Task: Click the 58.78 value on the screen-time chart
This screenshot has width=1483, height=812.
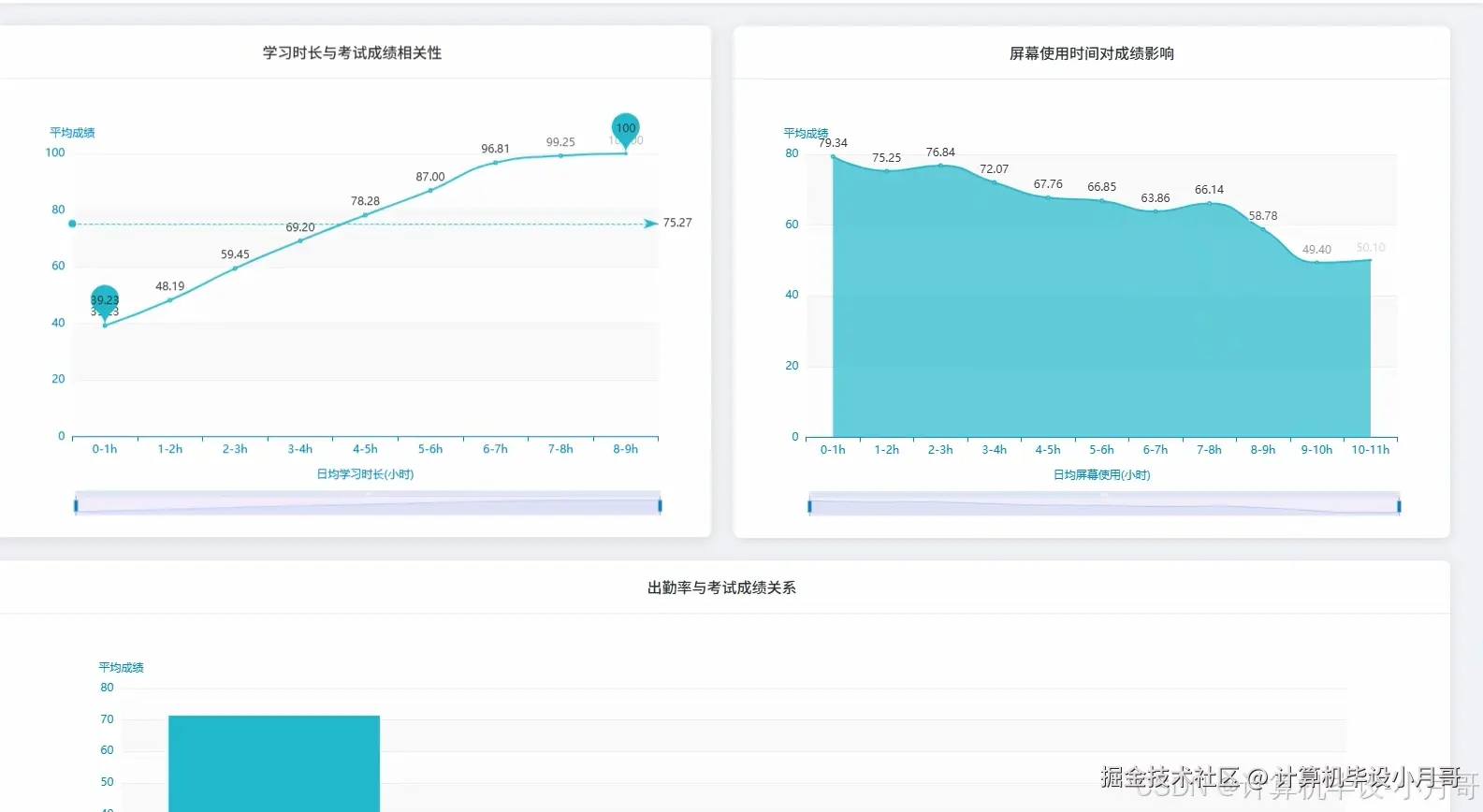Action: tap(1263, 216)
